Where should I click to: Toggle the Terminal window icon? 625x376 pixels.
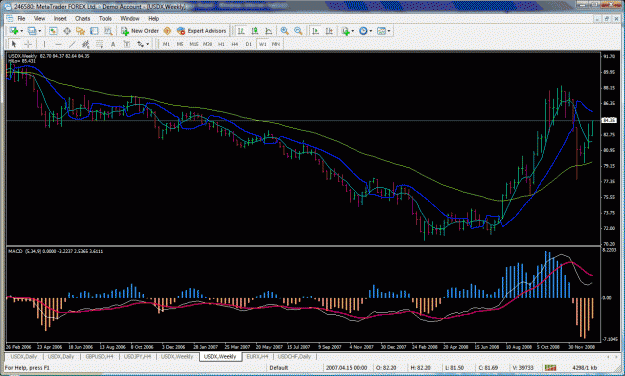pos(94,31)
